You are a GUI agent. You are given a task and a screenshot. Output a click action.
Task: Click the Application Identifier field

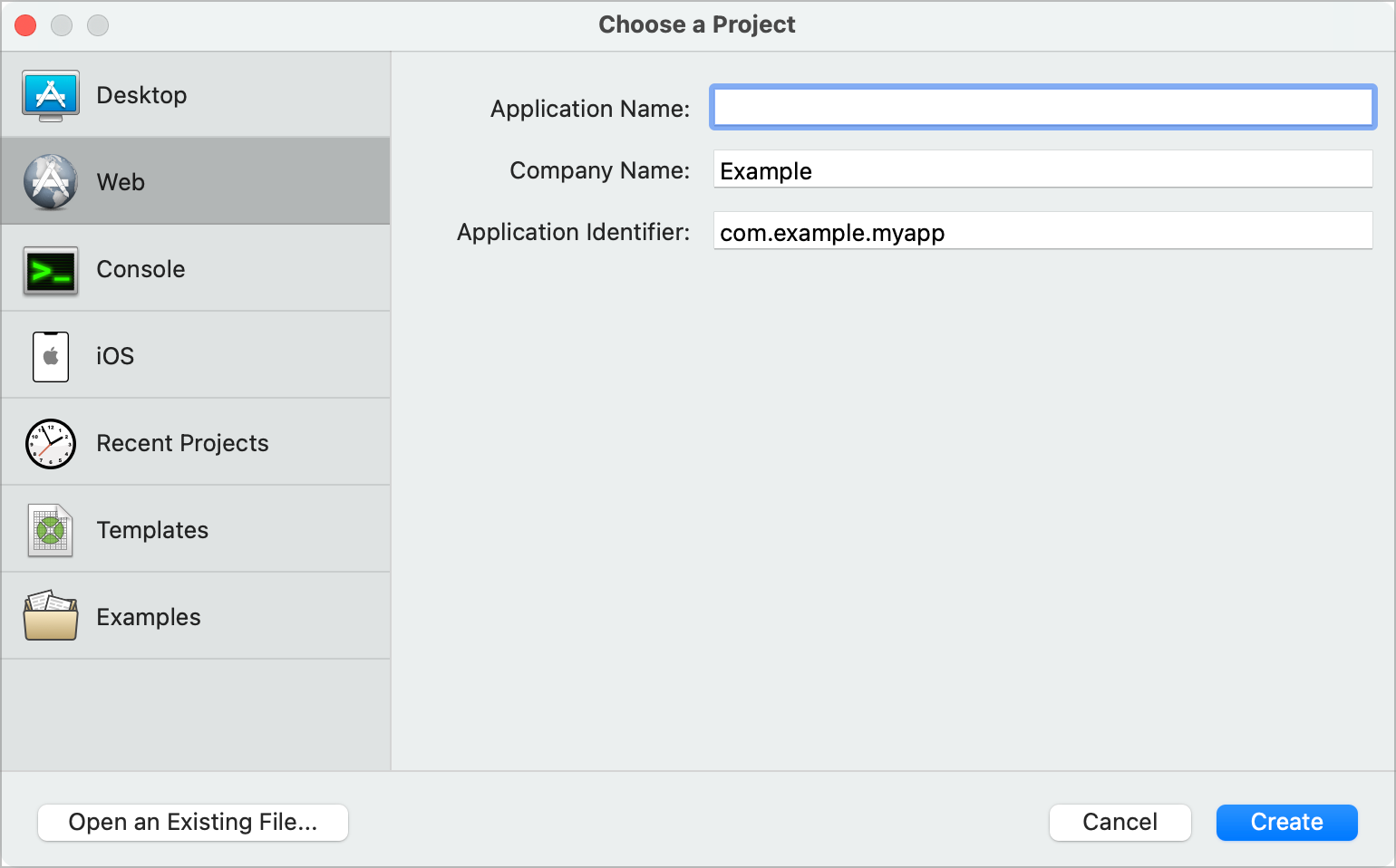1043,231
